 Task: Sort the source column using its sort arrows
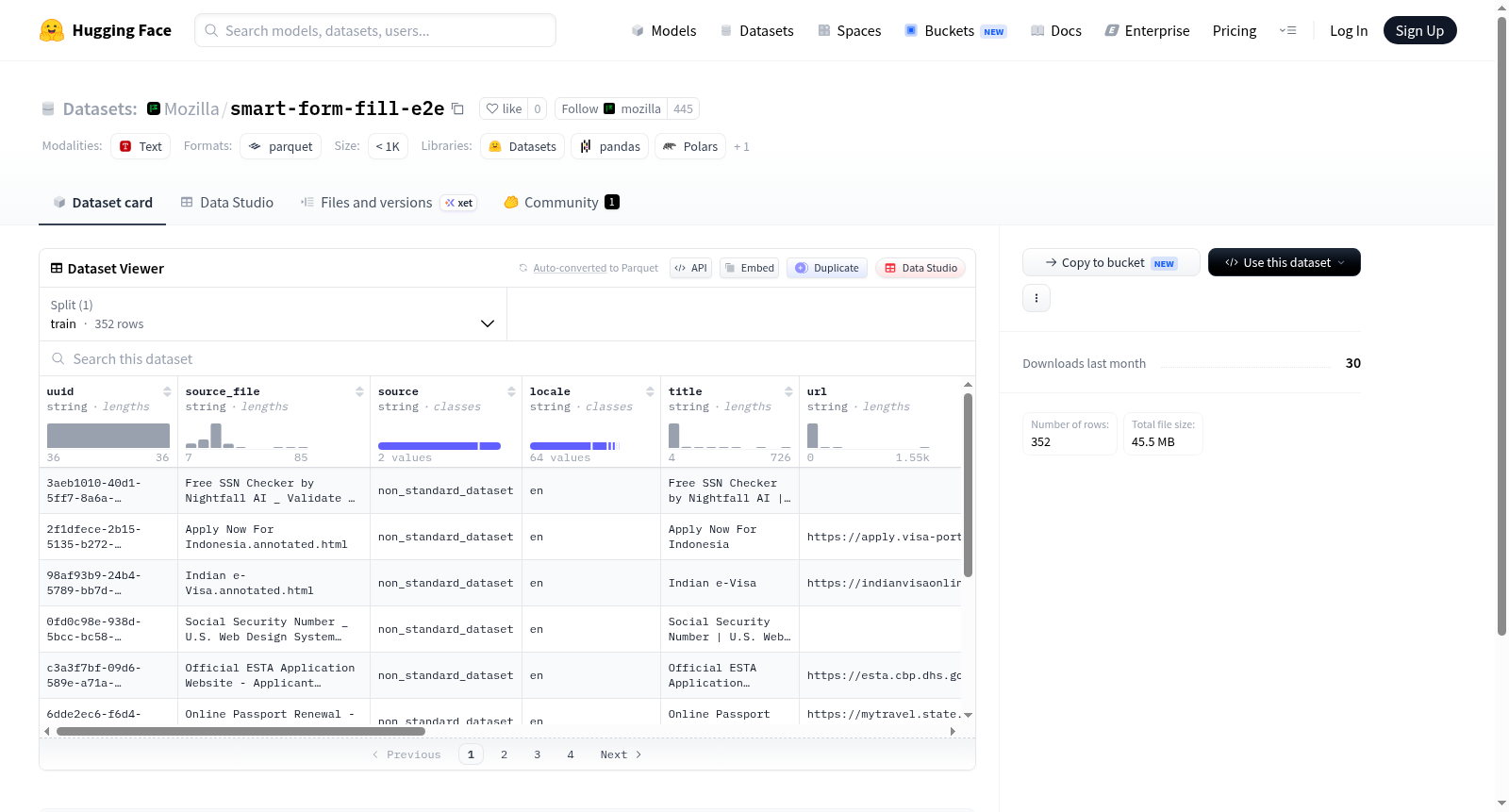pos(511,391)
